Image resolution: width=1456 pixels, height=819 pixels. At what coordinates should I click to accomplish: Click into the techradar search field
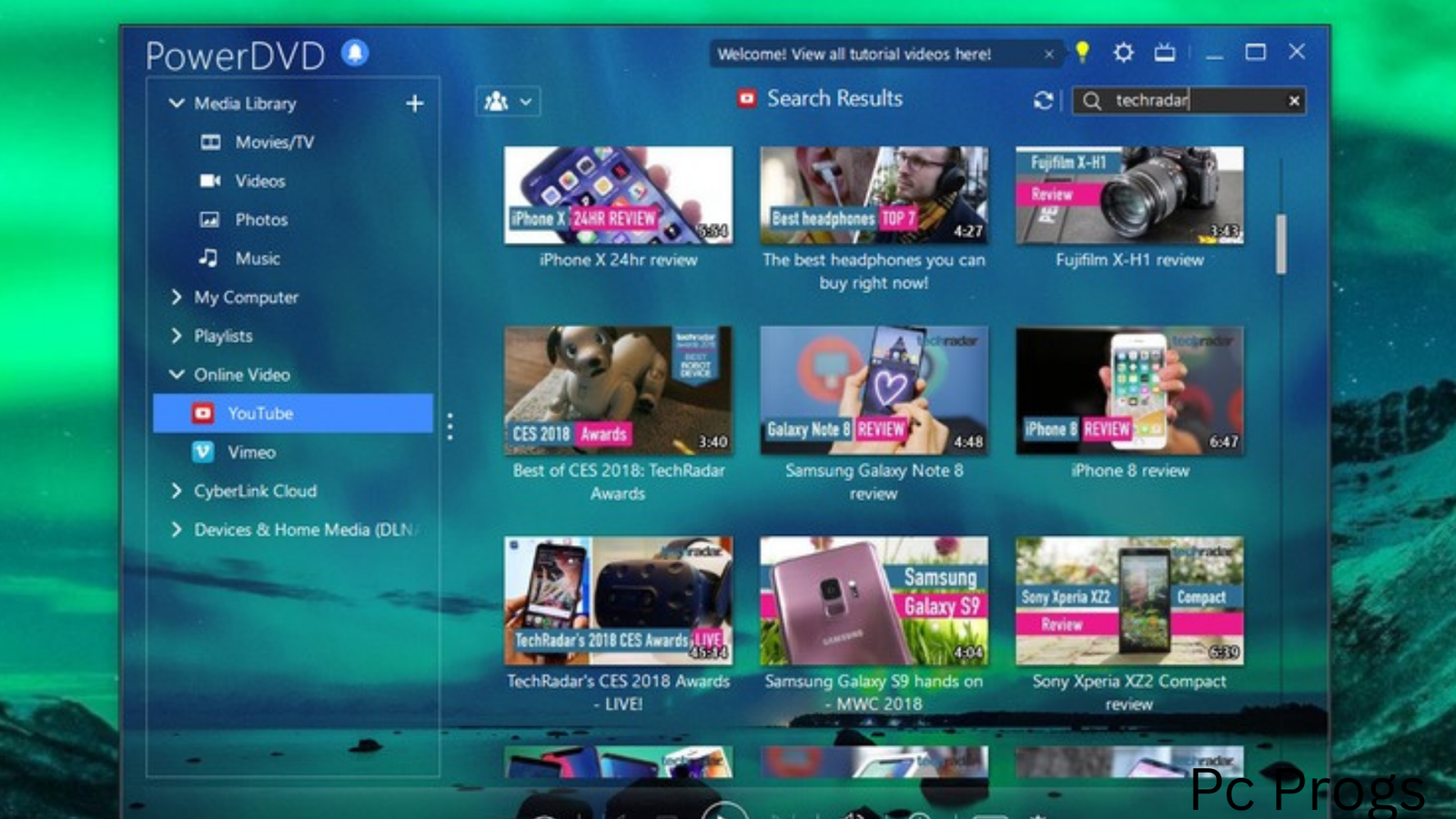(1190, 101)
